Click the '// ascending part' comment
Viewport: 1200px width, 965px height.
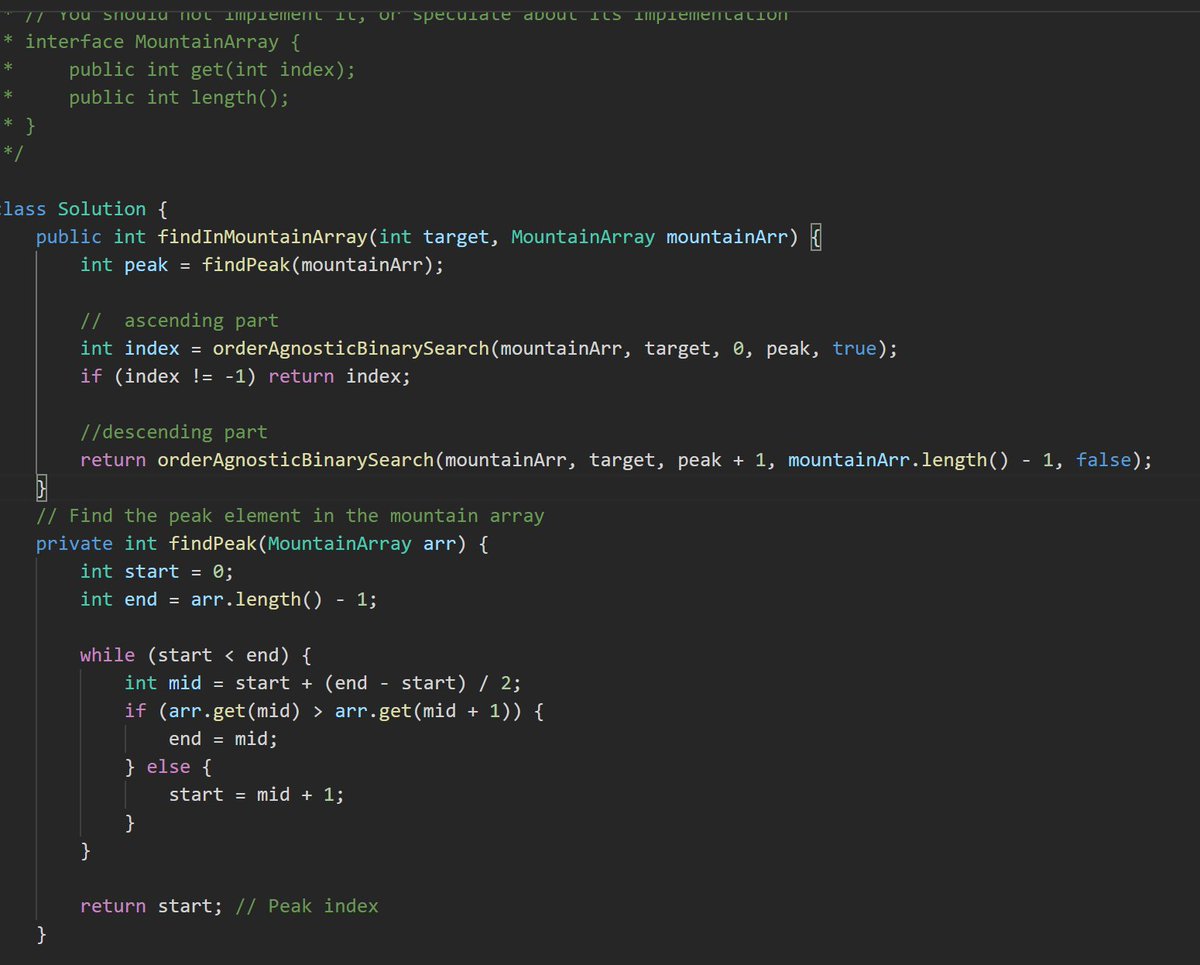pos(180,321)
